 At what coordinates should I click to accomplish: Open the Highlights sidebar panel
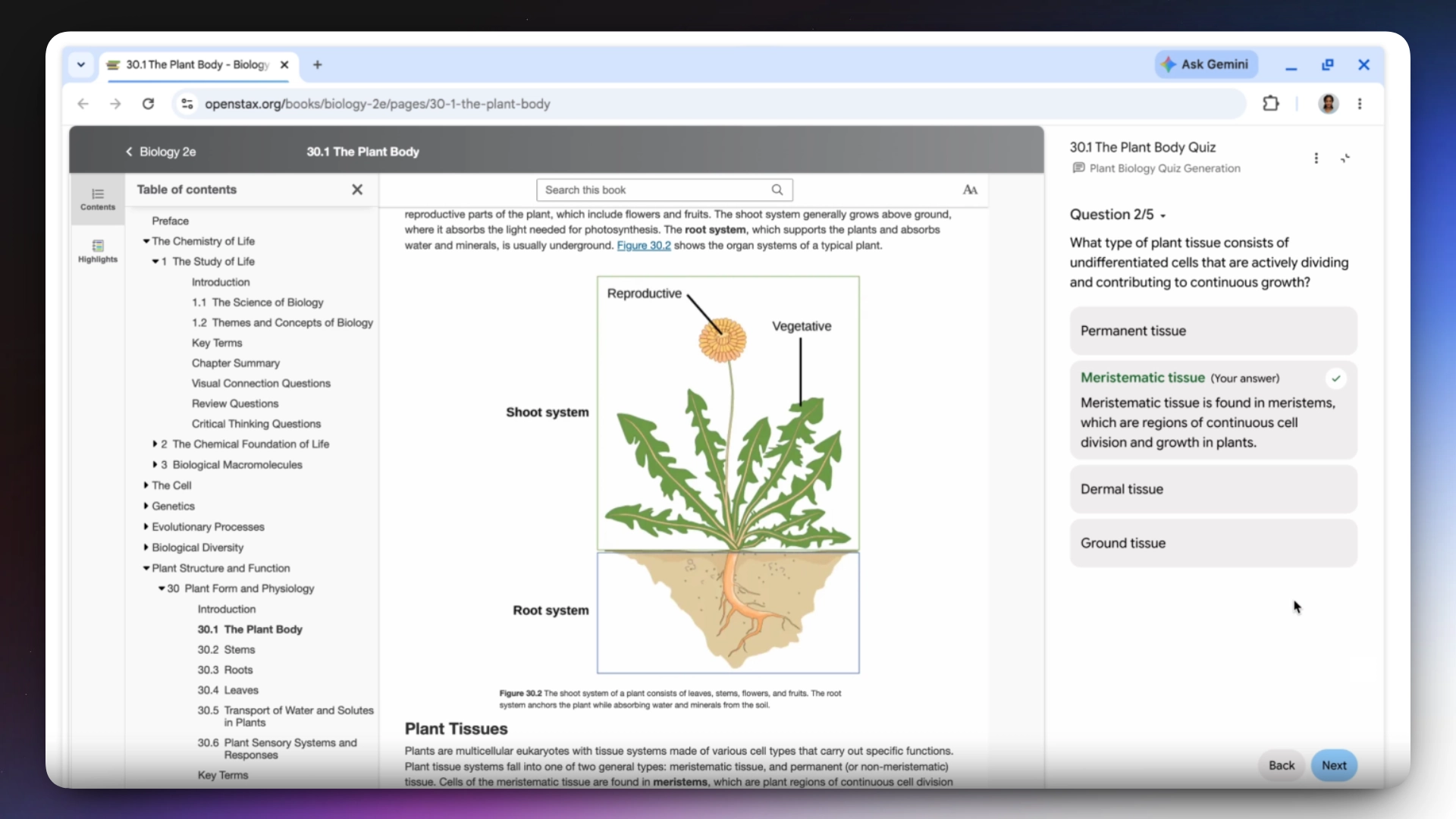98,250
